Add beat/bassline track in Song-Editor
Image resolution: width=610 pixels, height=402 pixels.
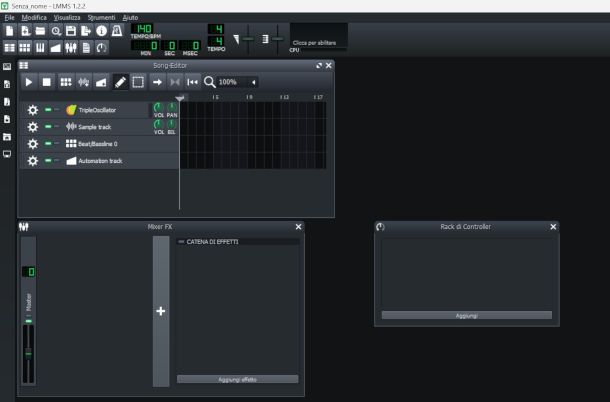pos(66,82)
